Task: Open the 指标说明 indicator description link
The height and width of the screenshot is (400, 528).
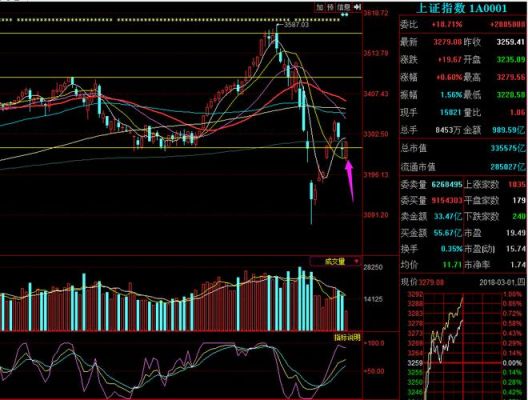Action: coord(347,337)
